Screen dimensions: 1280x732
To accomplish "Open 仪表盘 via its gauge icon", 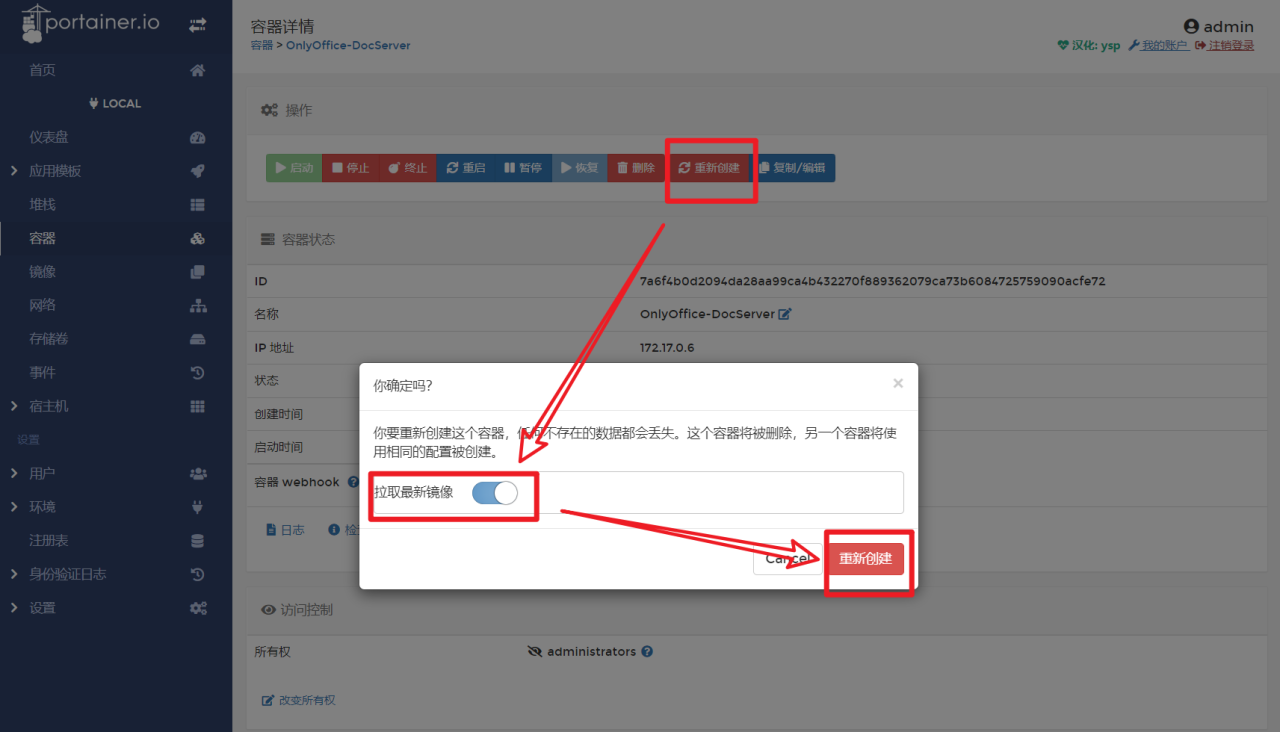I will tap(198, 137).
